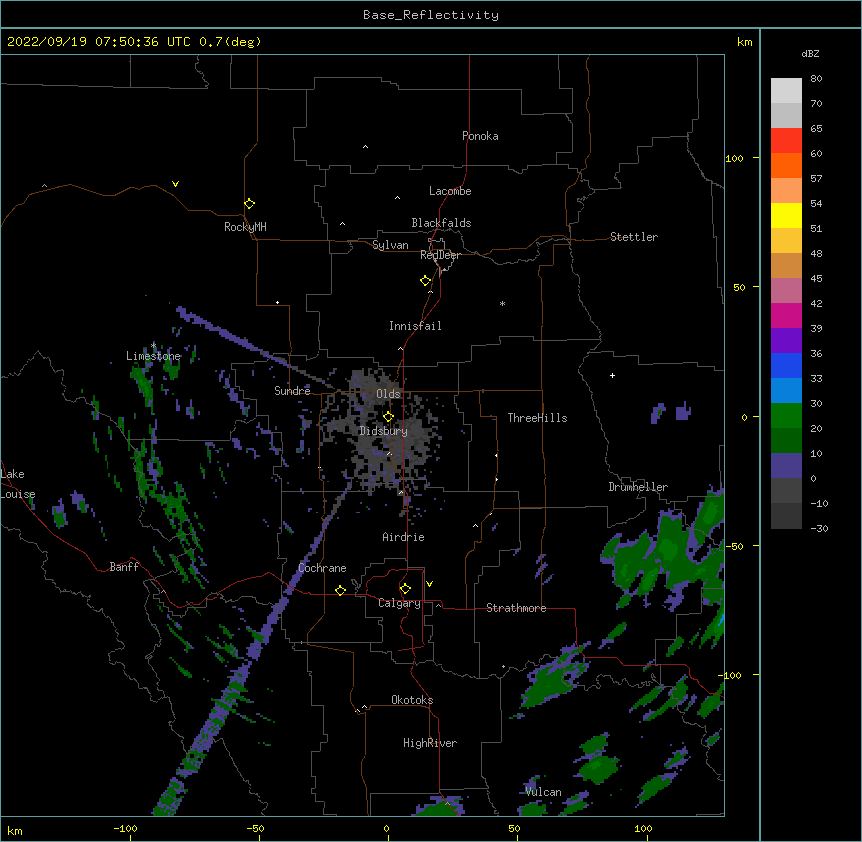Select the HighRiver label

coord(430,743)
